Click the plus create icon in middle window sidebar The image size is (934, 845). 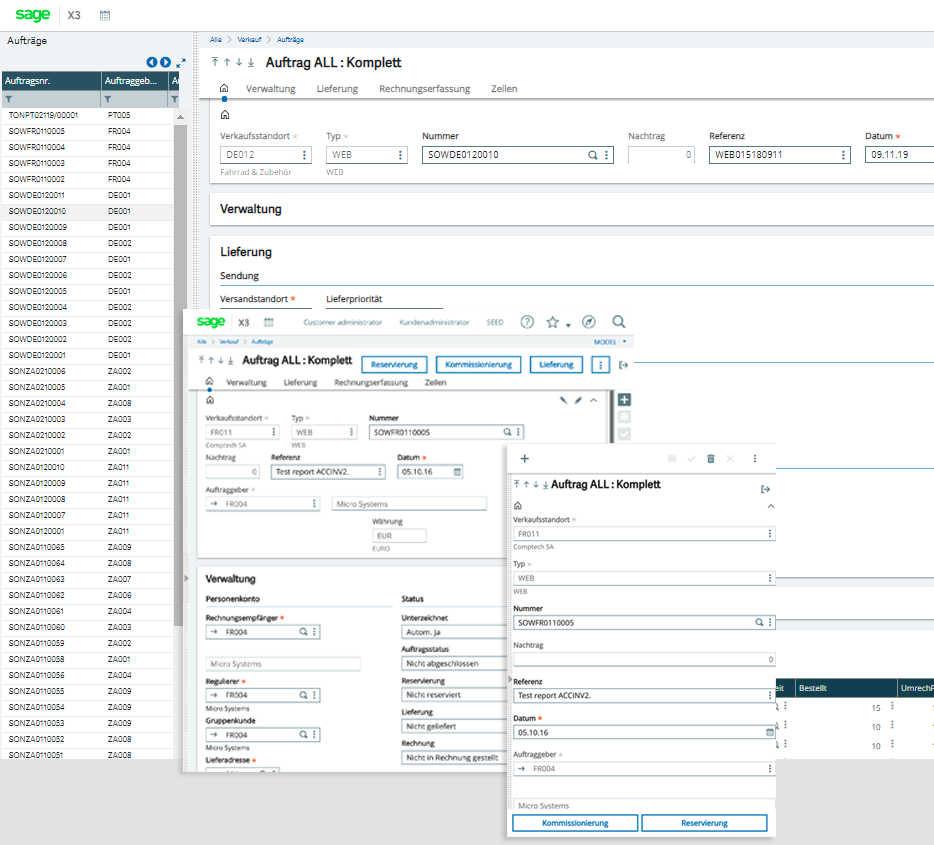624,400
